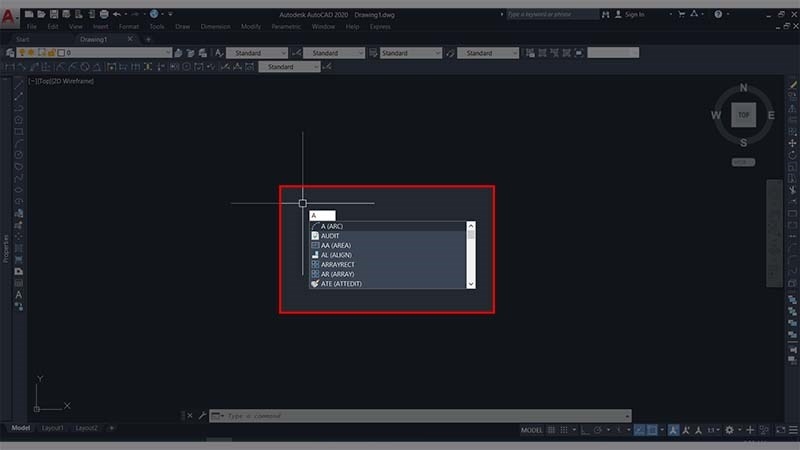
Task: Select the Line tool in left toolbar
Action: [19, 96]
